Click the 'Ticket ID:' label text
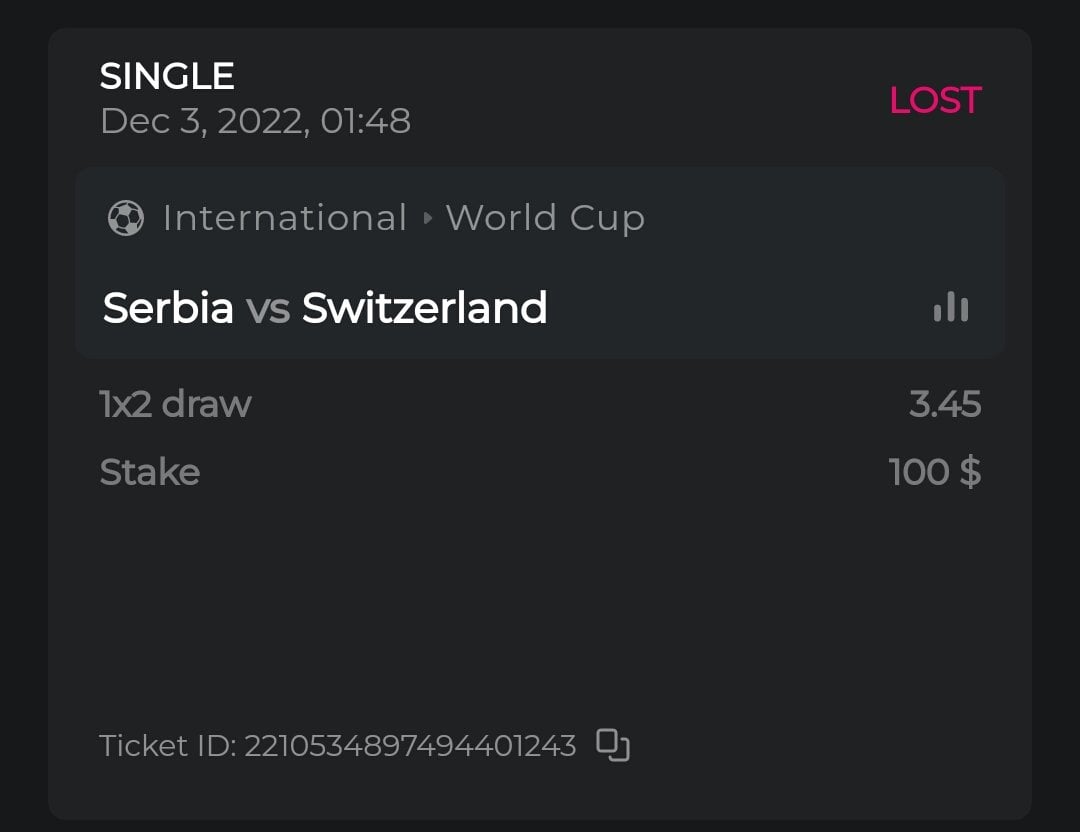Image resolution: width=1080 pixels, height=832 pixels. pyautogui.click(x=167, y=746)
